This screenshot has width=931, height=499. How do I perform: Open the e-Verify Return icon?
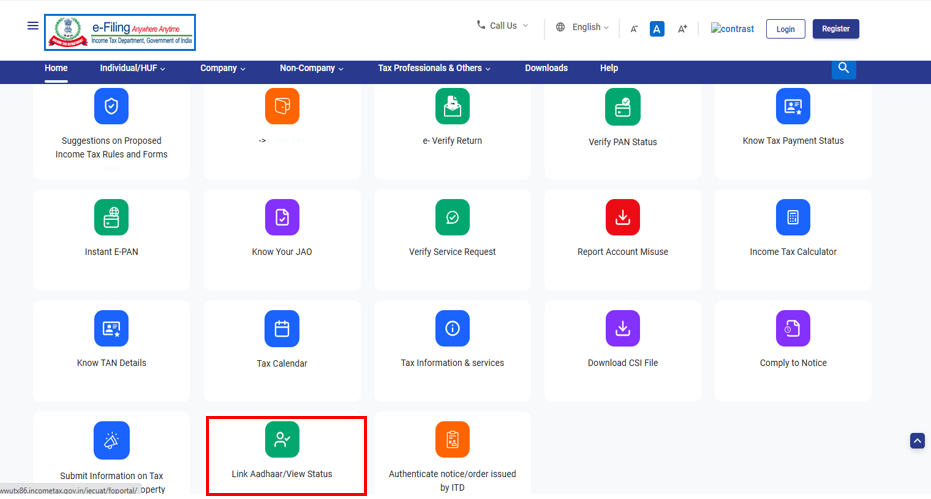pyautogui.click(x=452, y=106)
